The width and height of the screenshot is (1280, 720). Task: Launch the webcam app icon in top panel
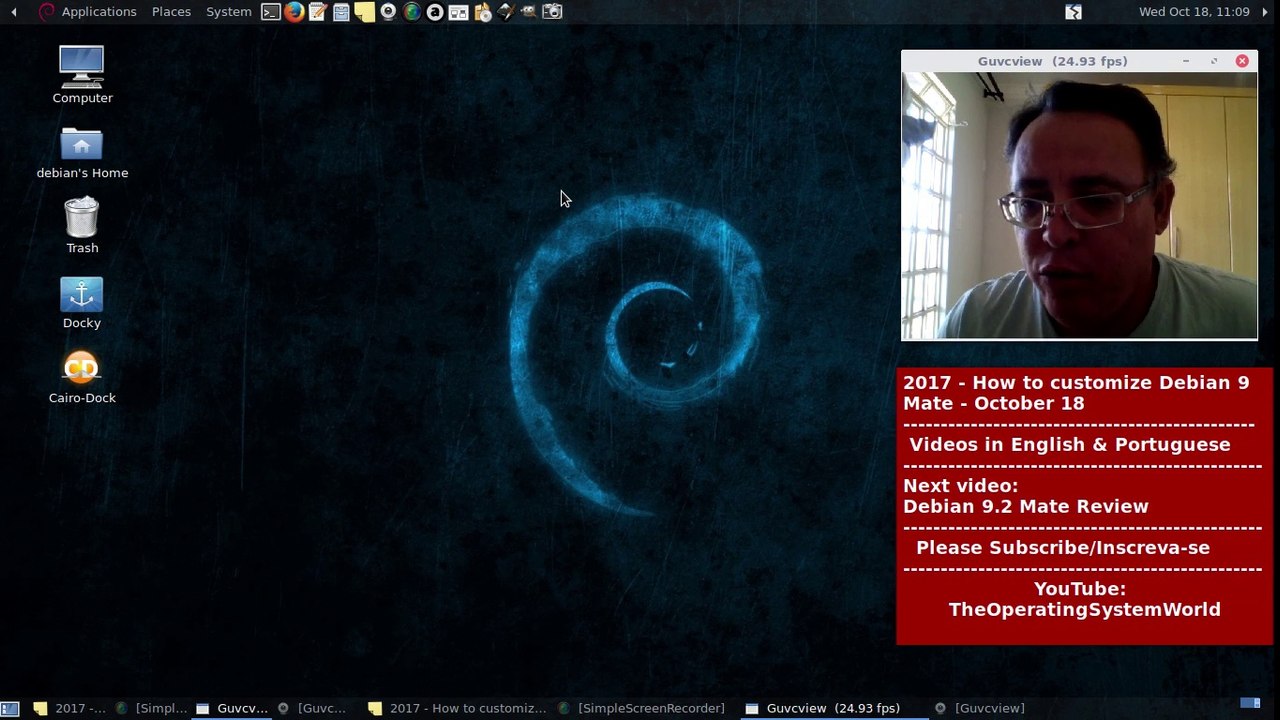(x=388, y=12)
